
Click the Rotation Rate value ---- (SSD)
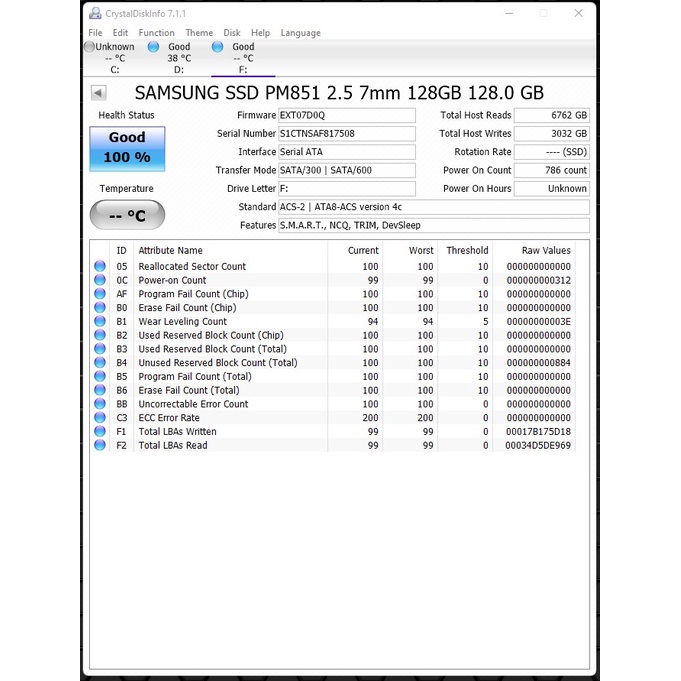(x=552, y=152)
